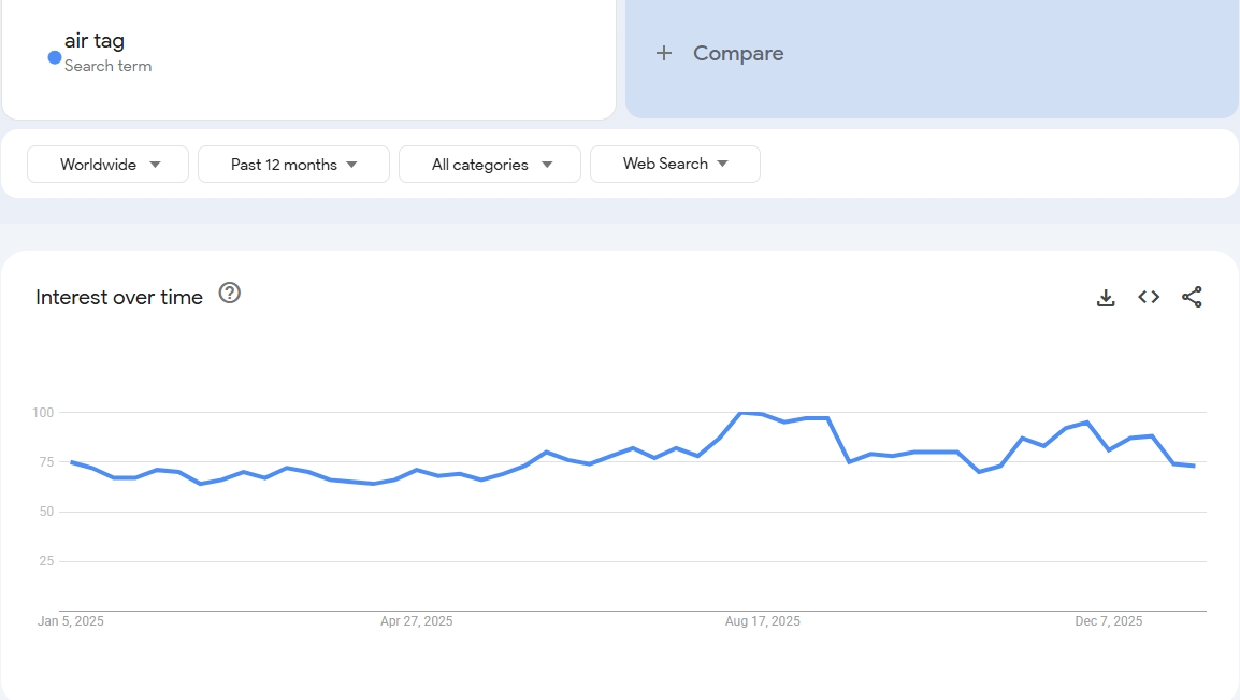Edit the air tag search term
The image size is (1240, 700).
click(95, 41)
